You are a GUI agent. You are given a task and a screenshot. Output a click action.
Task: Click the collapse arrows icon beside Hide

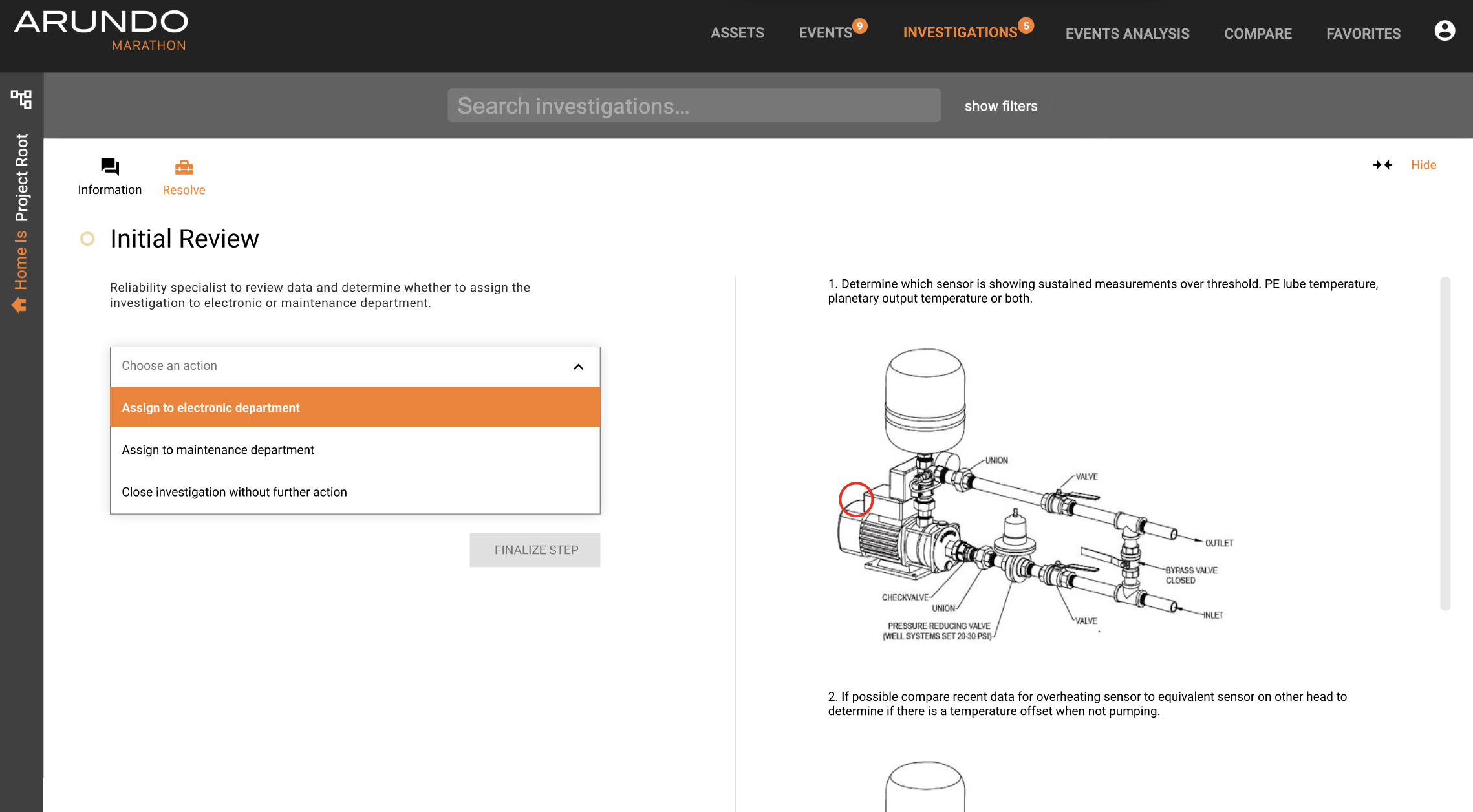pyautogui.click(x=1382, y=165)
